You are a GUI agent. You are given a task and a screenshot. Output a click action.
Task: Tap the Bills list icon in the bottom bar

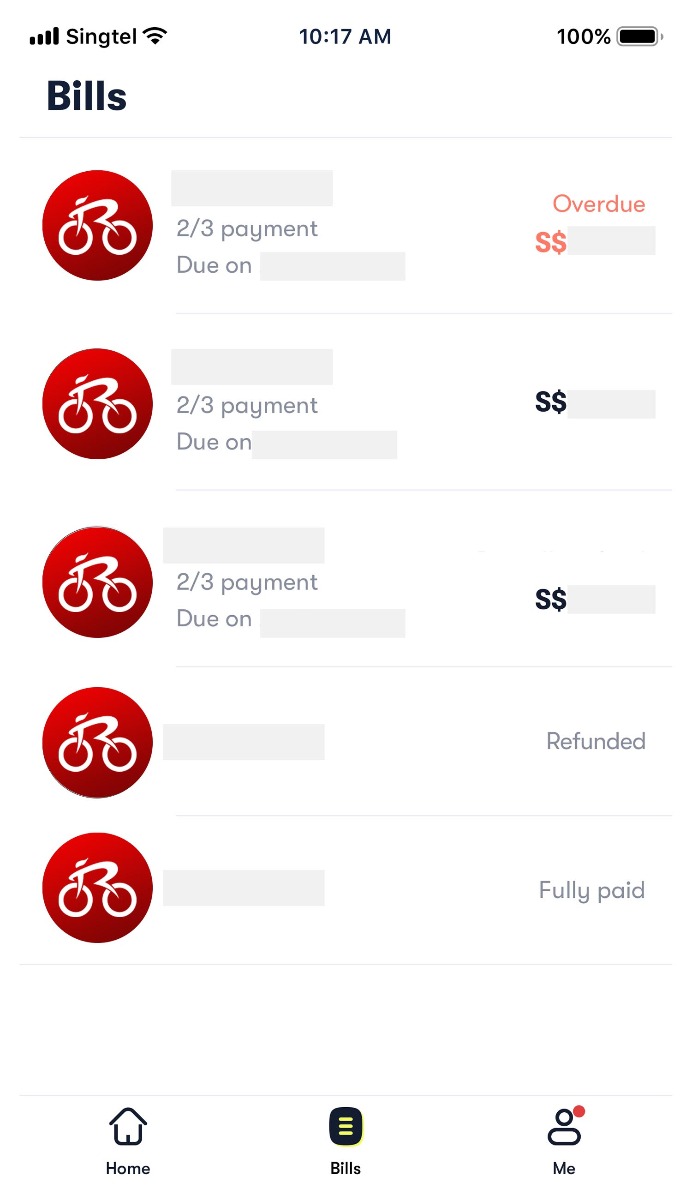345,1125
